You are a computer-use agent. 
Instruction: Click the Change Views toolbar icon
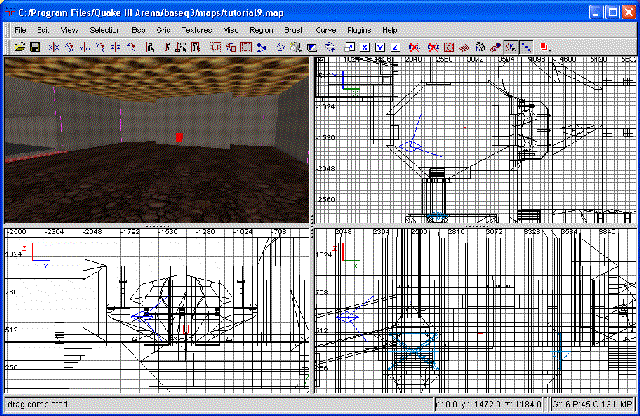click(x=280, y=47)
